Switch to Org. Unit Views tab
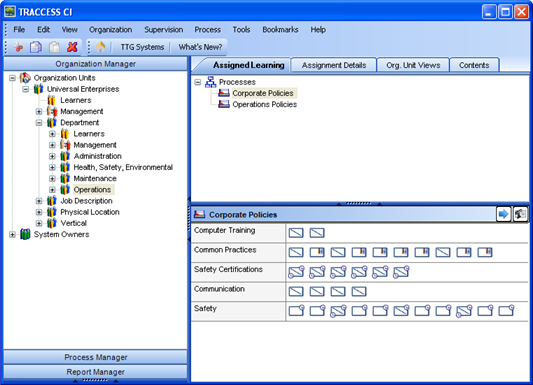This screenshot has height=385, width=533. click(x=413, y=65)
